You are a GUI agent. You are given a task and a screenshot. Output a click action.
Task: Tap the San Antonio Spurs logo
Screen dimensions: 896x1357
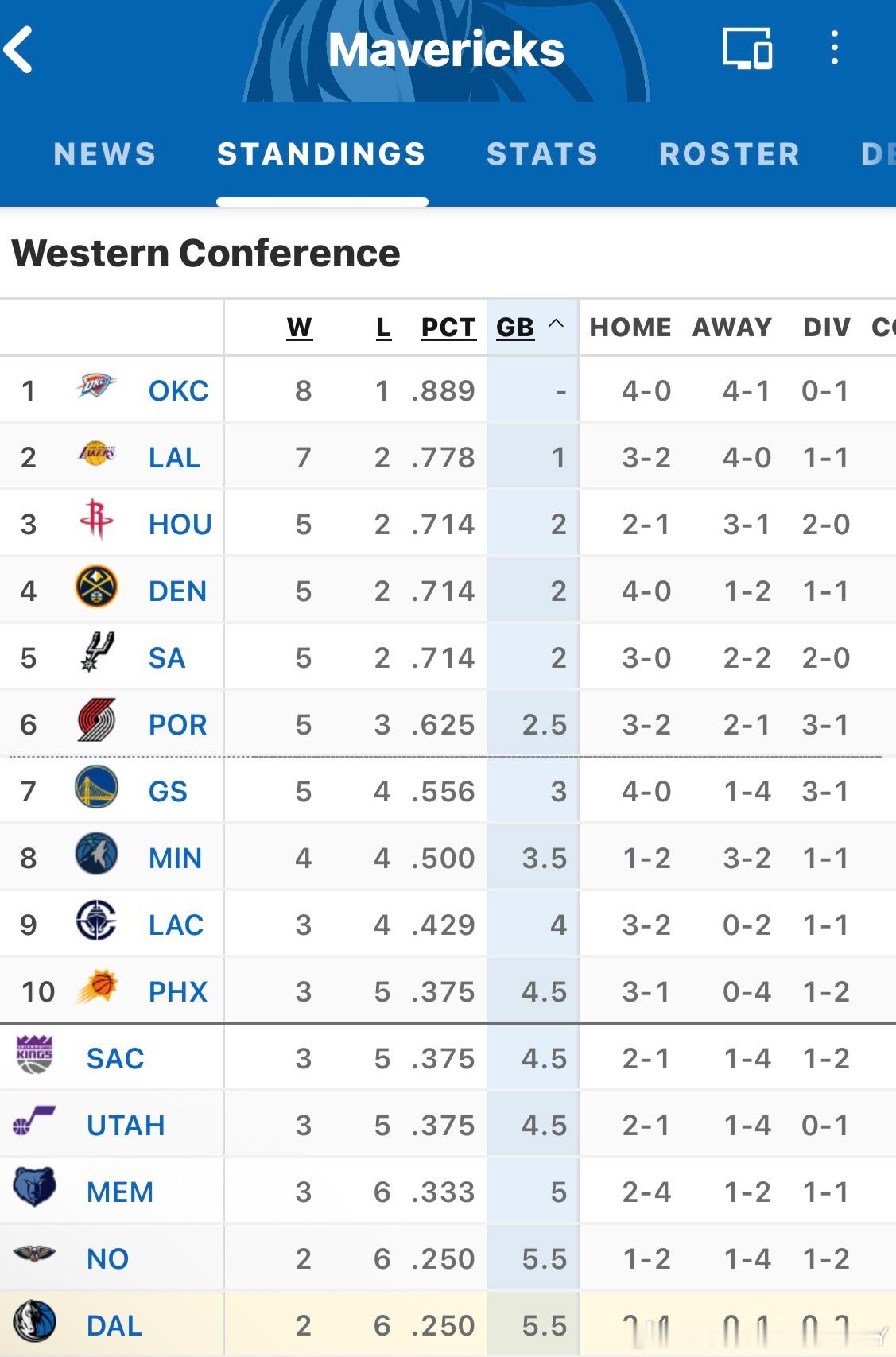[98, 654]
